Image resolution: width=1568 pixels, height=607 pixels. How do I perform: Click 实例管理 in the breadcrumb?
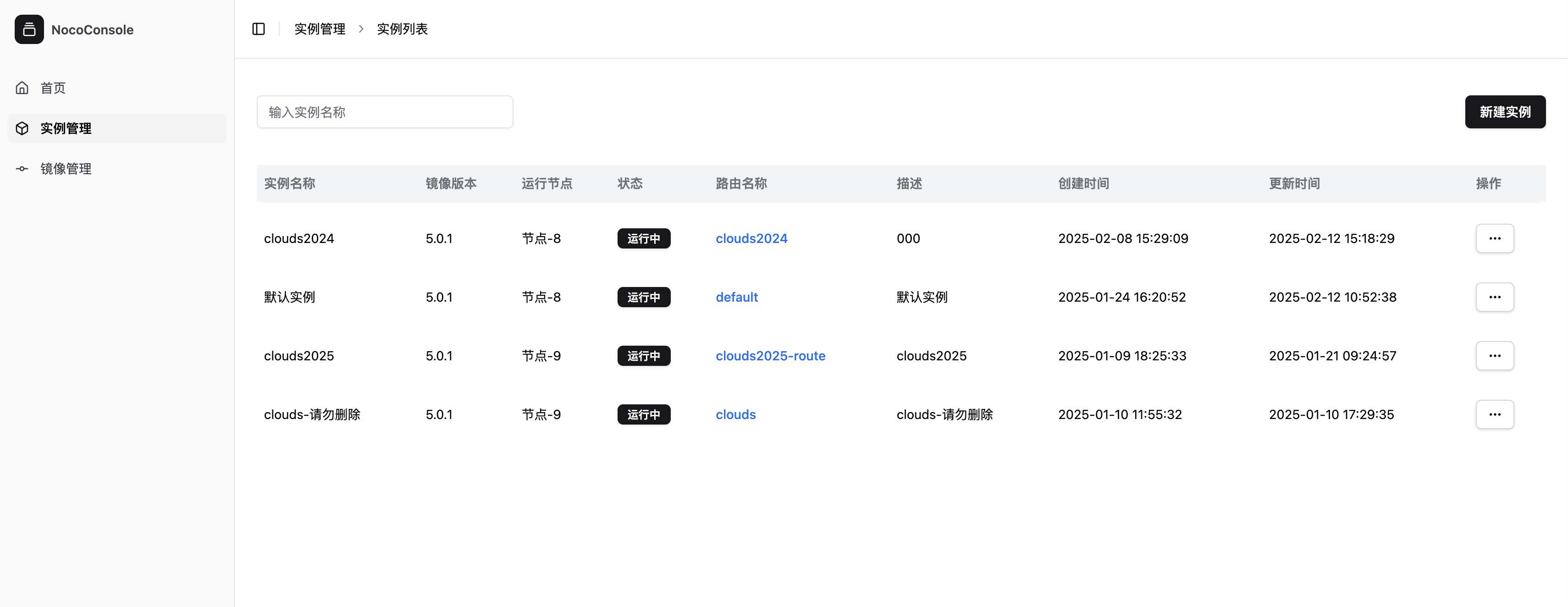320,29
